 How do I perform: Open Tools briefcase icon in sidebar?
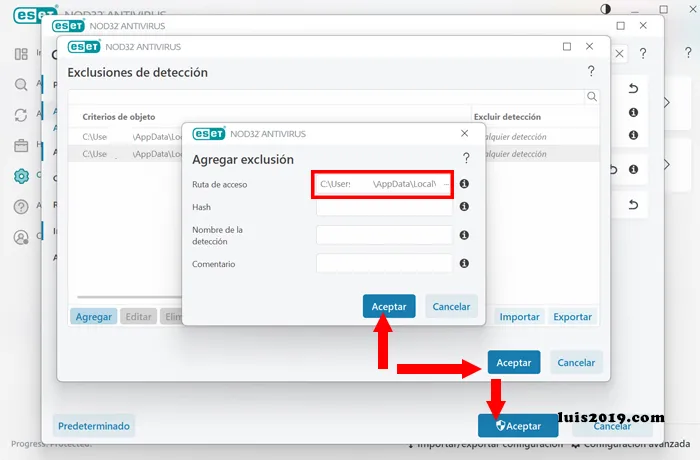coord(21,146)
